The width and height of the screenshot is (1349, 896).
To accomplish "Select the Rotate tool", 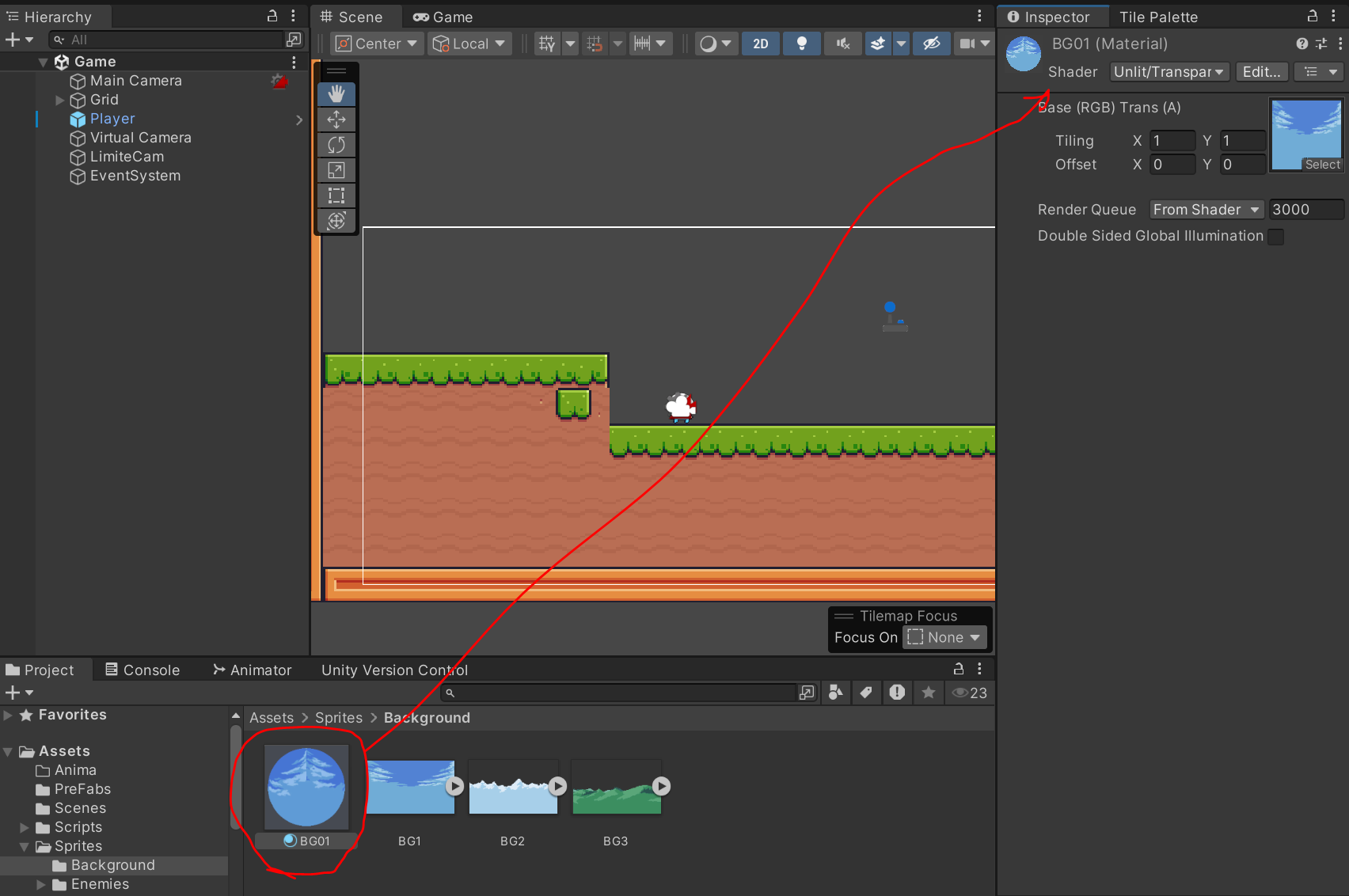I will (x=336, y=145).
